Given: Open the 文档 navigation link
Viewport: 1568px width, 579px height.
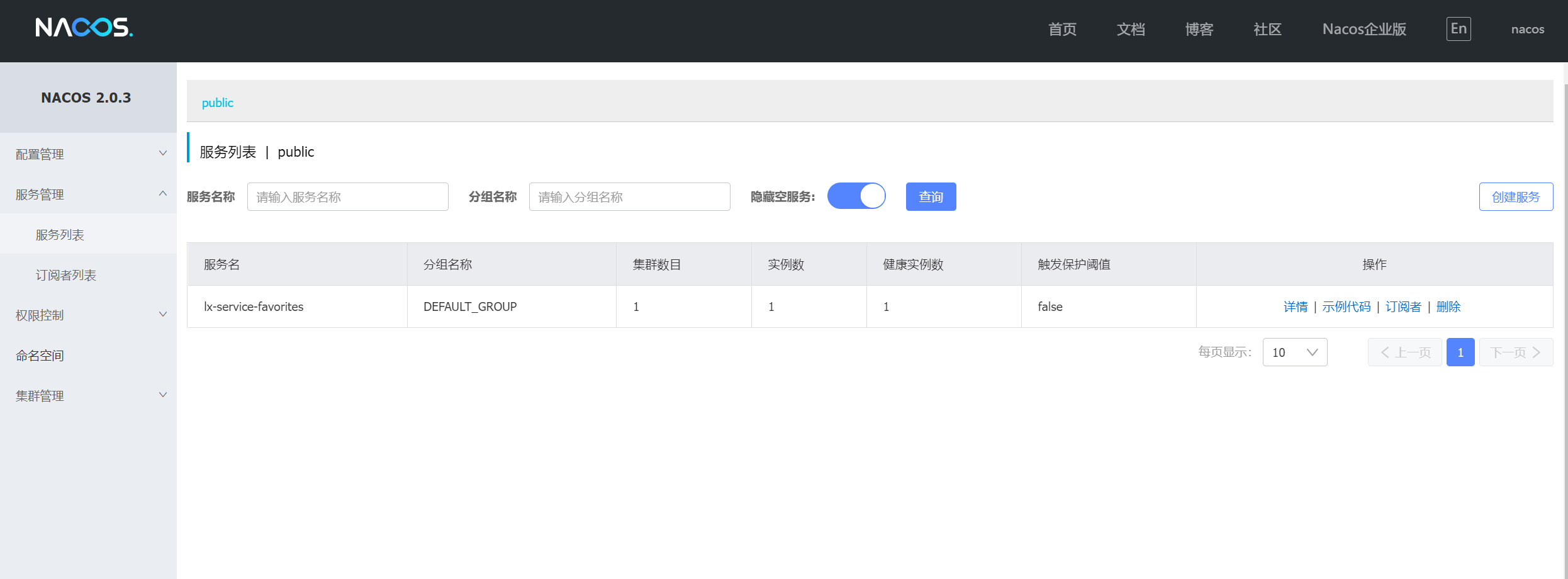Looking at the screenshot, I should pyautogui.click(x=1131, y=29).
